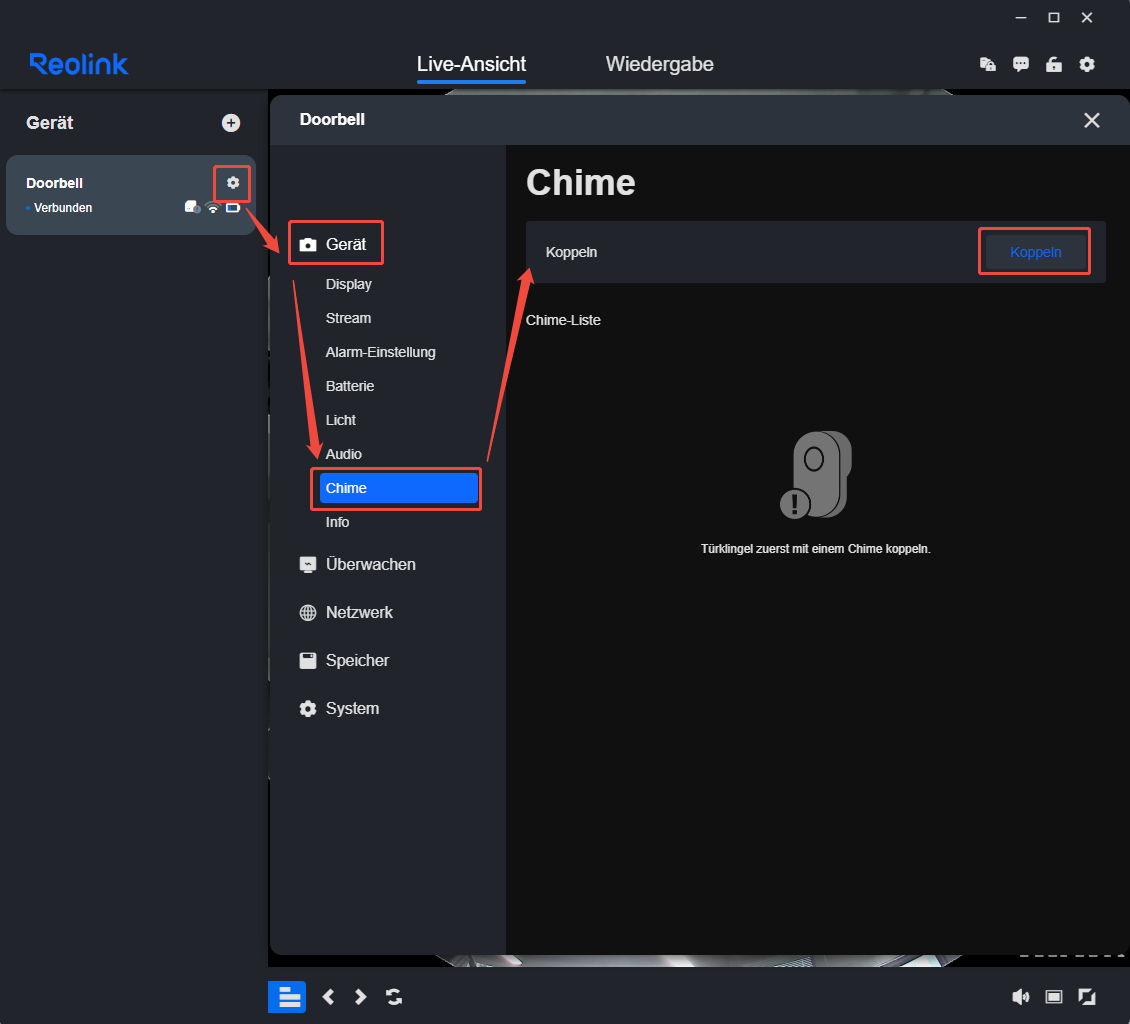
Task: Switch to Wiedergabe tab
Action: (659, 64)
